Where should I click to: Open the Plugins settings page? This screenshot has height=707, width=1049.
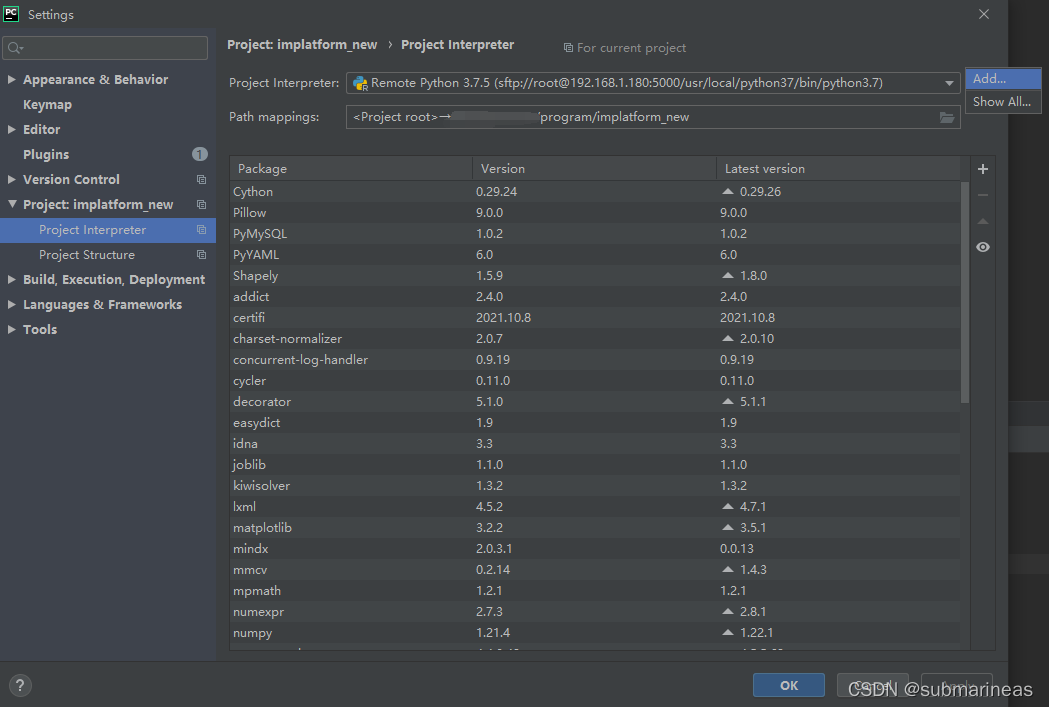(46, 155)
